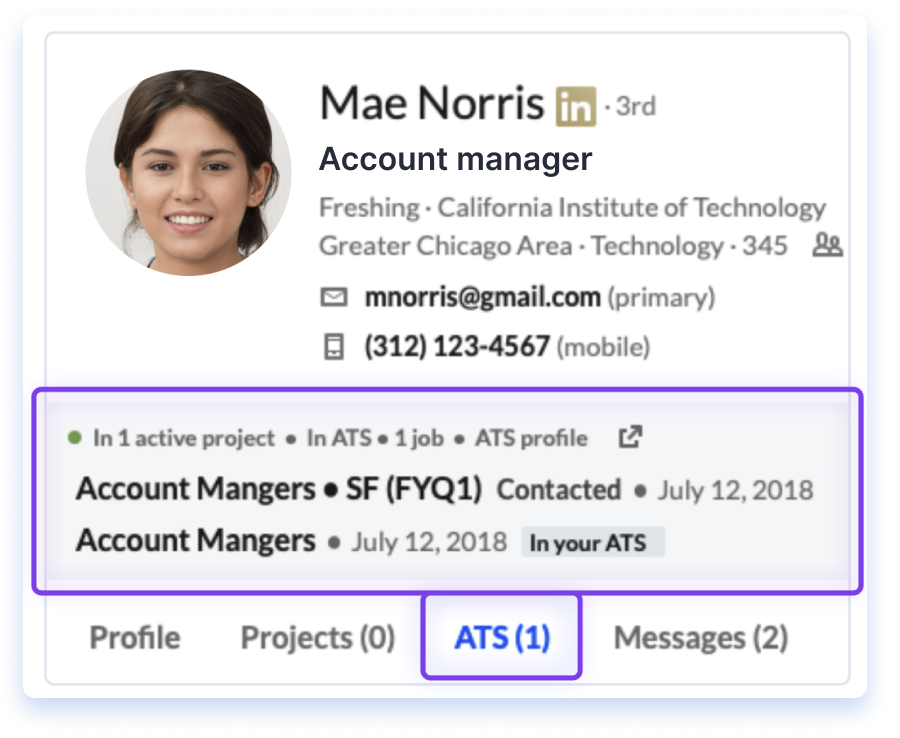Viewport: 900px width, 738px height.
Task: Click Freshing company name
Action: coord(369,208)
